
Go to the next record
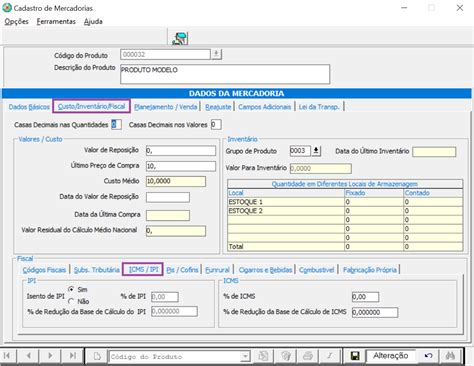coord(50,356)
